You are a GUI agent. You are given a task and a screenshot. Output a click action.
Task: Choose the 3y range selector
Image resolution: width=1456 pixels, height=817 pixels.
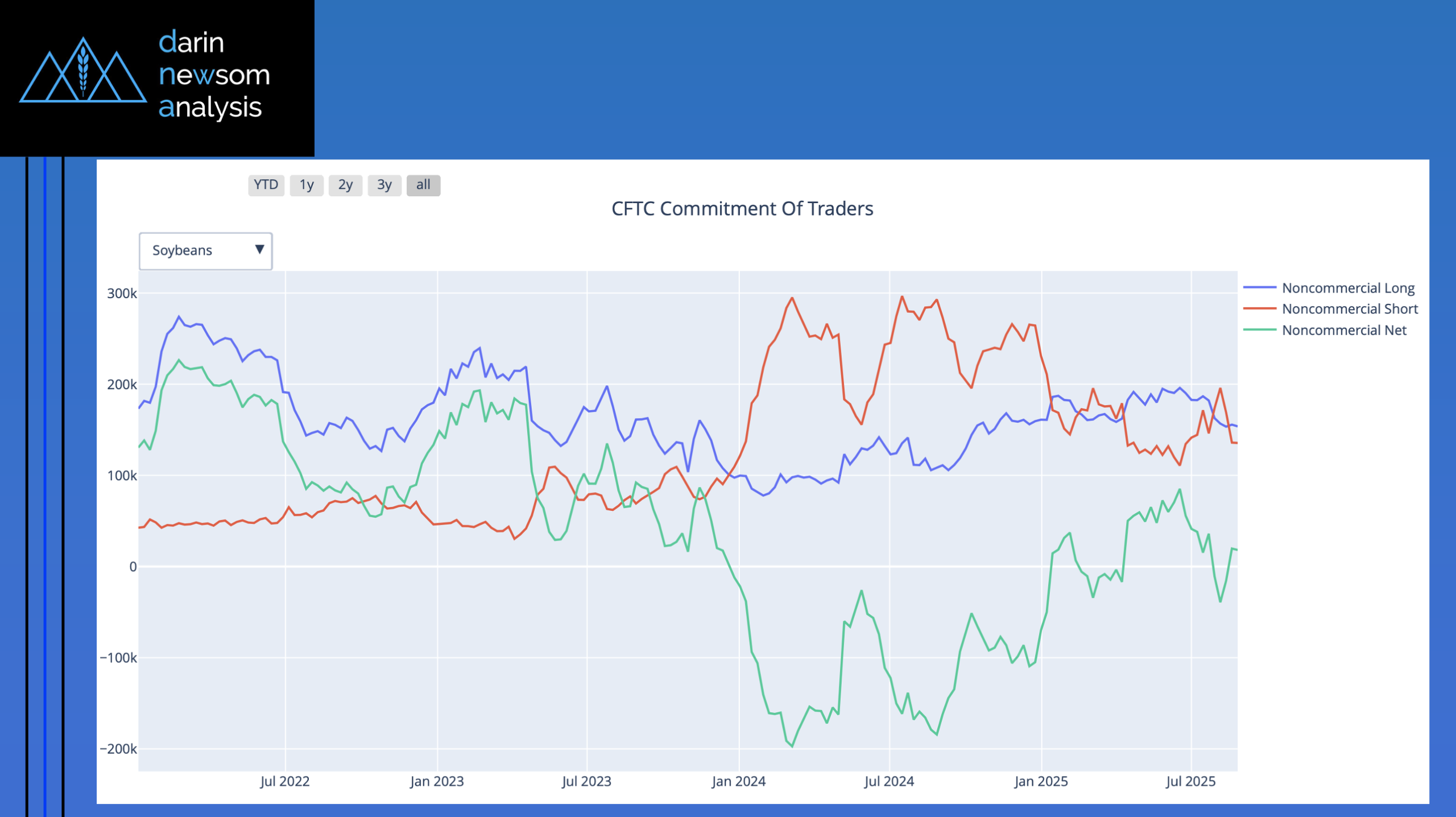pyautogui.click(x=384, y=185)
